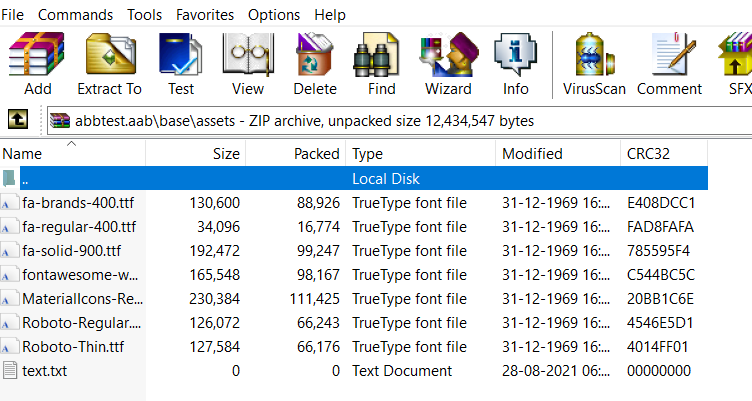Open the Commands menu

pyautogui.click(x=76, y=15)
